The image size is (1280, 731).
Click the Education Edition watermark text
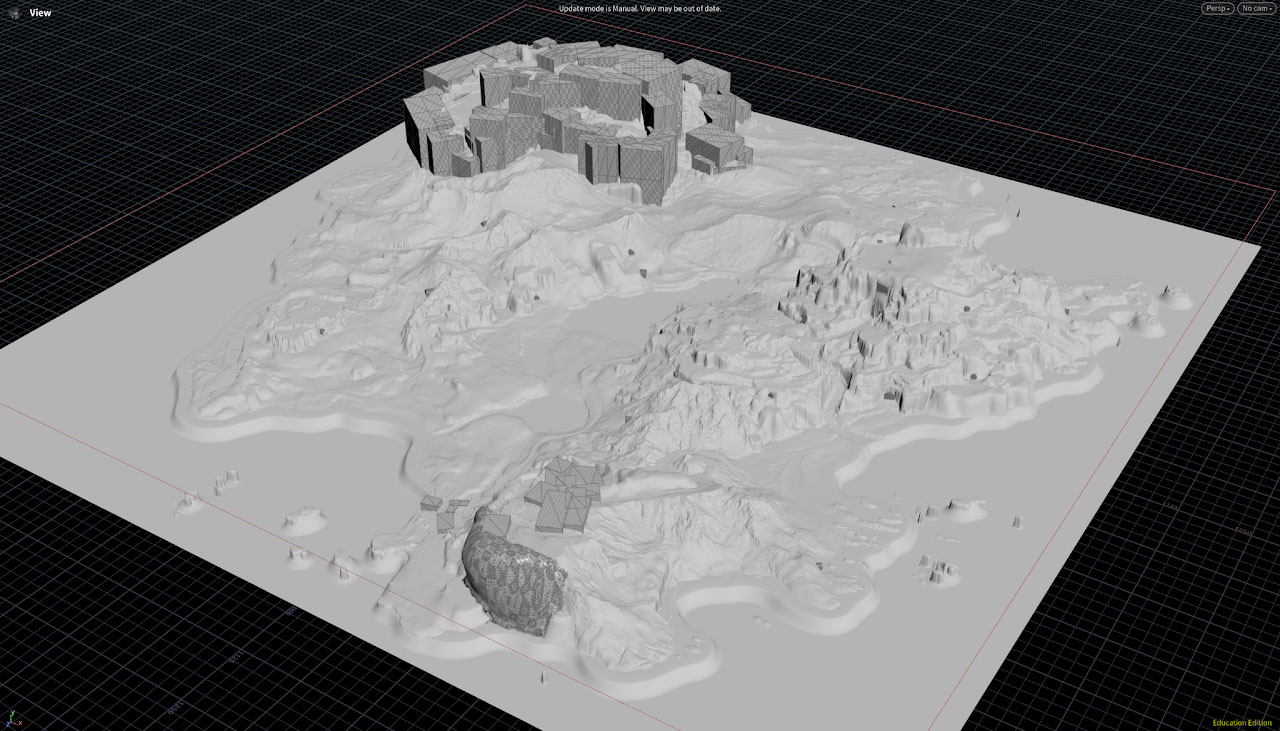pyautogui.click(x=1242, y=723)
